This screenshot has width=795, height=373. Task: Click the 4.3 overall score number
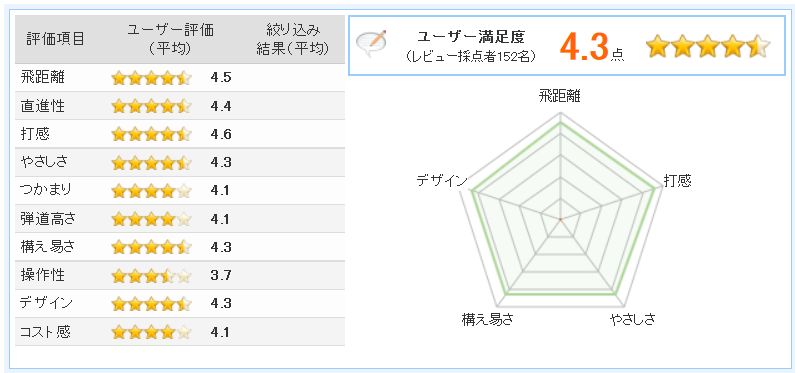[x=584, y=48]
